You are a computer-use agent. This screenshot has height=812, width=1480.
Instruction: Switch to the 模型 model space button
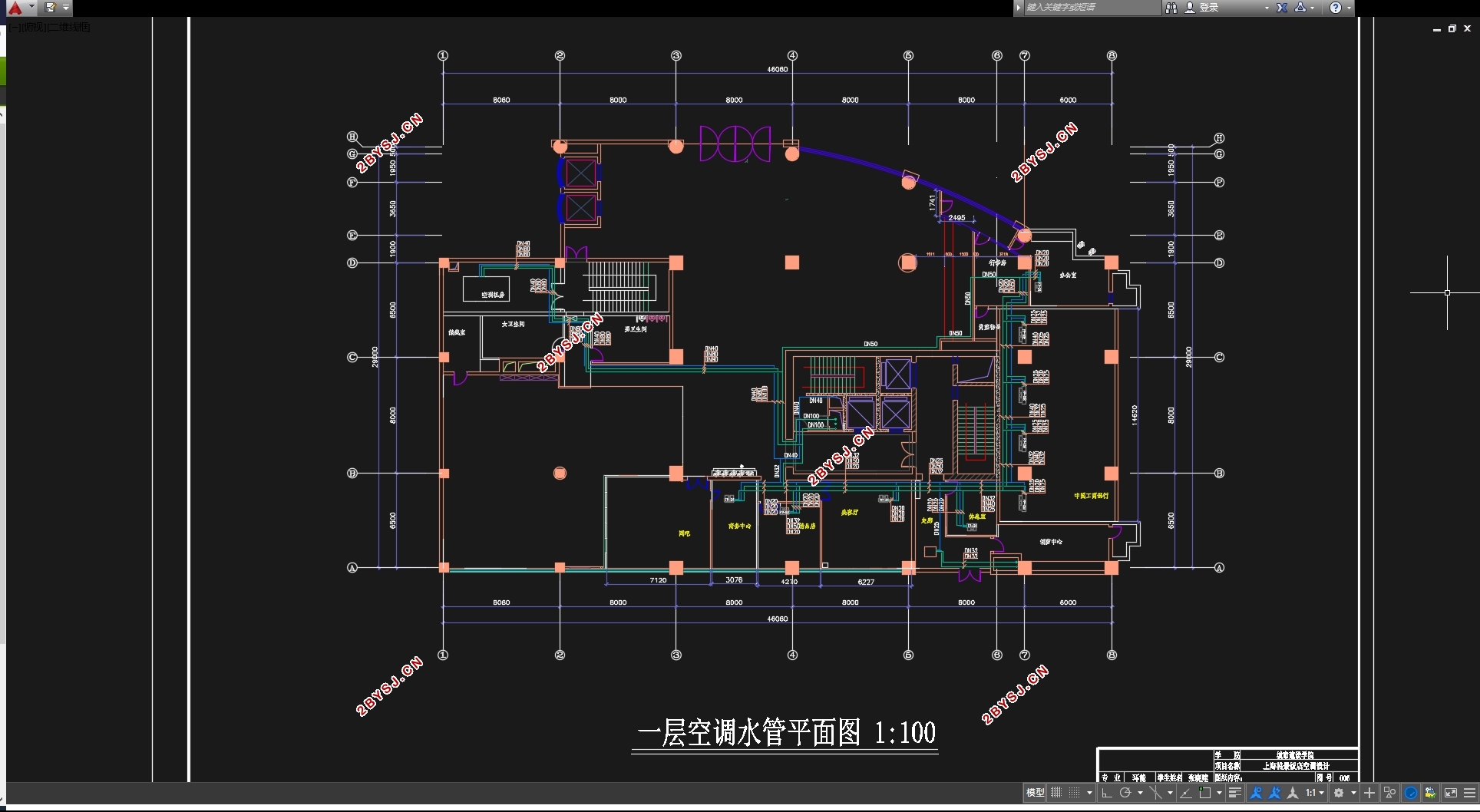[x=1035, y=793]
